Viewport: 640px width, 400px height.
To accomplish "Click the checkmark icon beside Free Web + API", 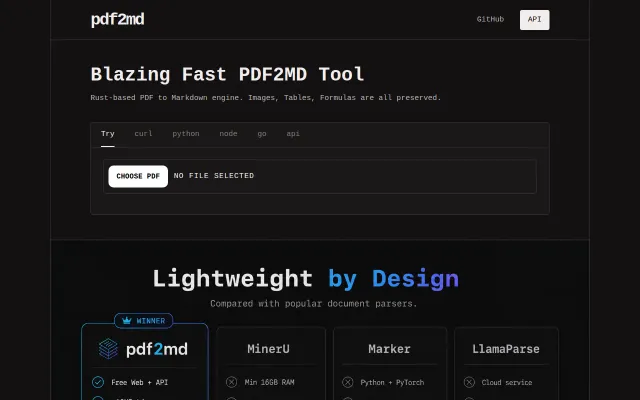I will (98, 382).
